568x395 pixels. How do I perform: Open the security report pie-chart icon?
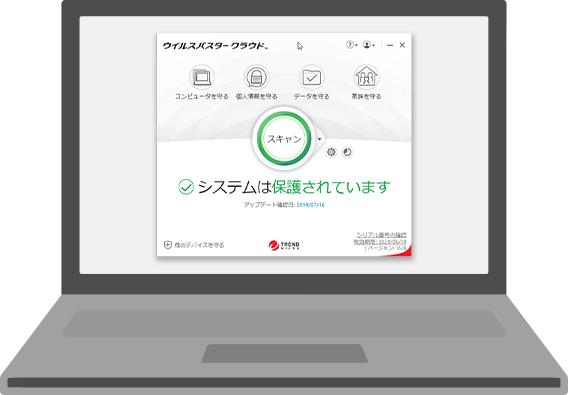tap(347, 152)
